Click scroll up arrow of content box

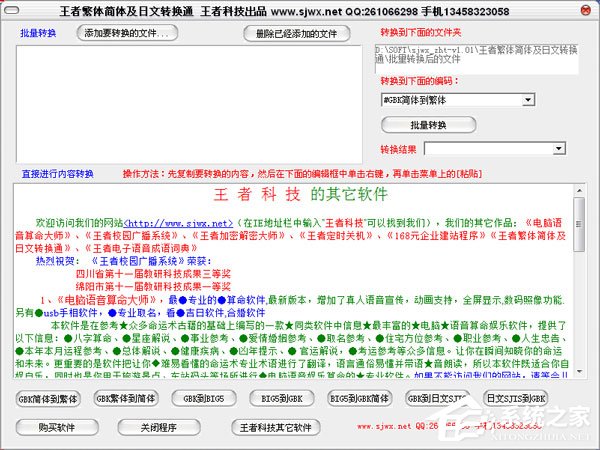[579, 190]
